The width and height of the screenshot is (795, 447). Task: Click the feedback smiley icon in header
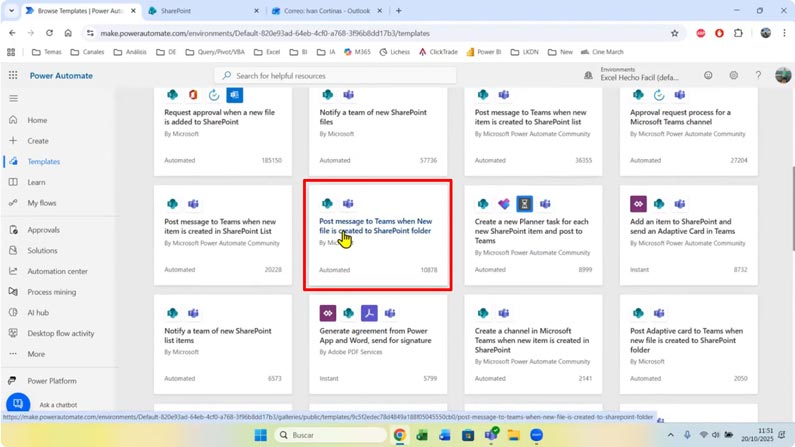click(x=708, y=76)
